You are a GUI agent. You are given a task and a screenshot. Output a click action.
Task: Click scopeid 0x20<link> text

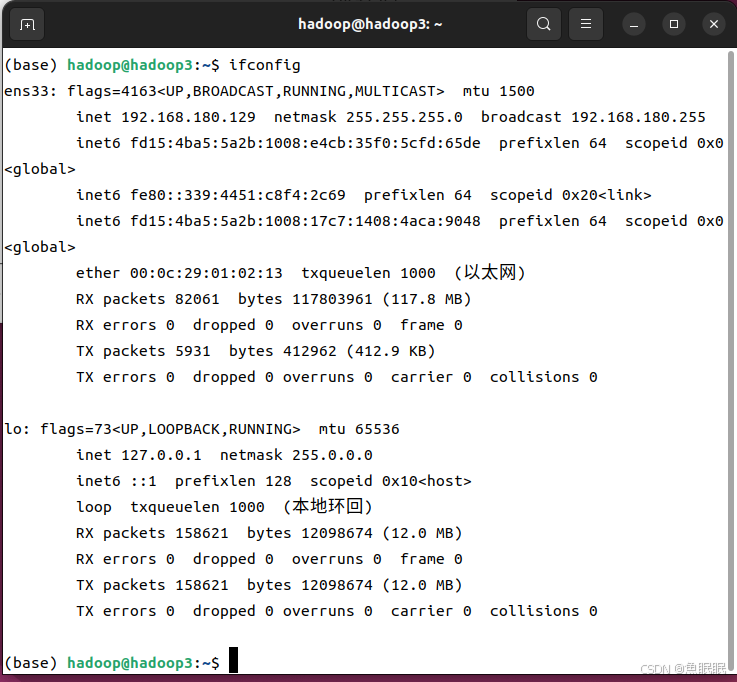coord(571,195)
